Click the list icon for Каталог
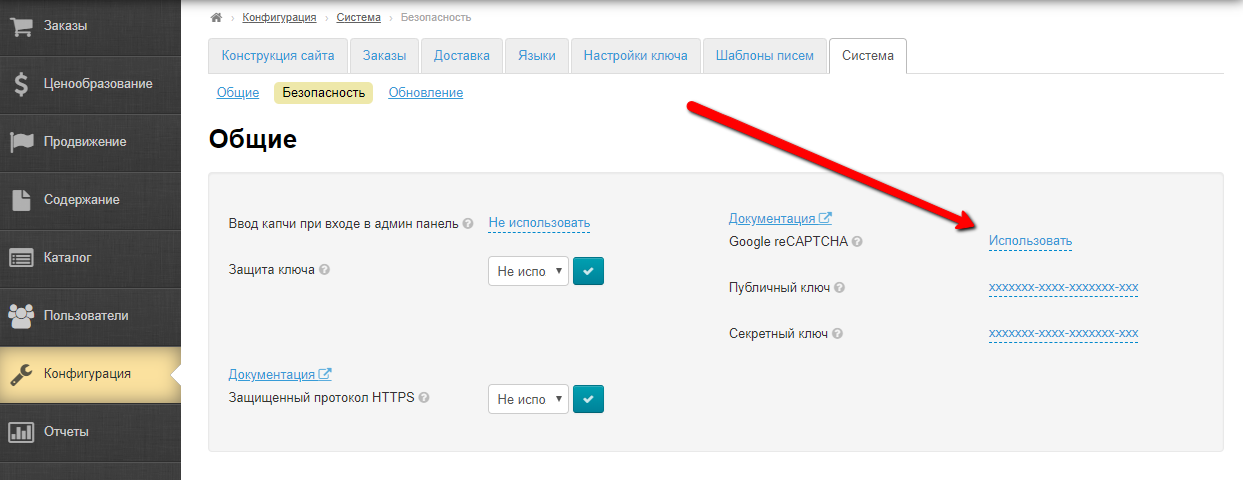Screen dimensions: 1243x480 click(x=22, y=258)
